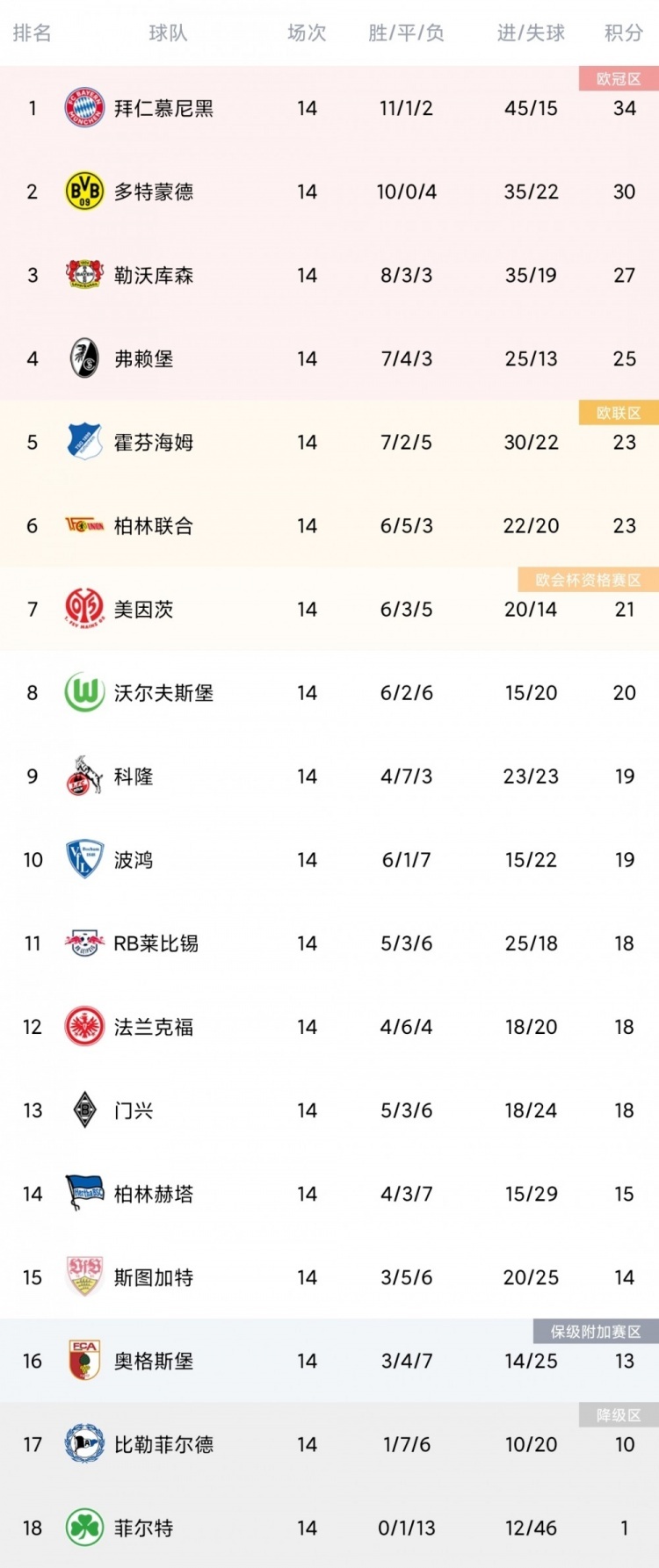Open the Köln goat crest
This screenshot has width=659, height=1568.
[x=84, y=776]
